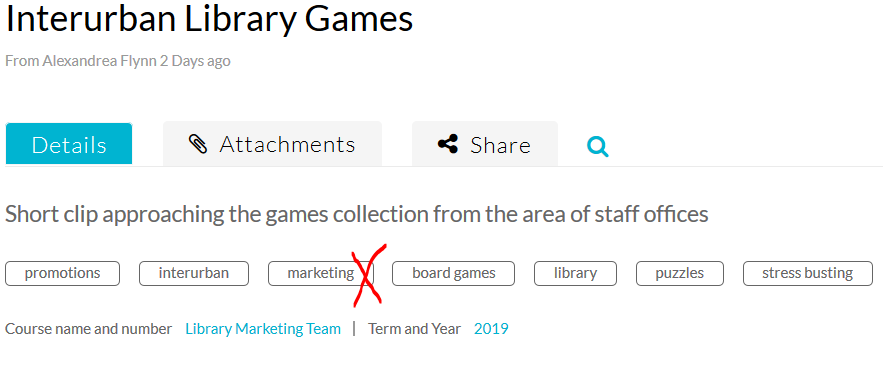Select the marketing tag

point(321,274)
